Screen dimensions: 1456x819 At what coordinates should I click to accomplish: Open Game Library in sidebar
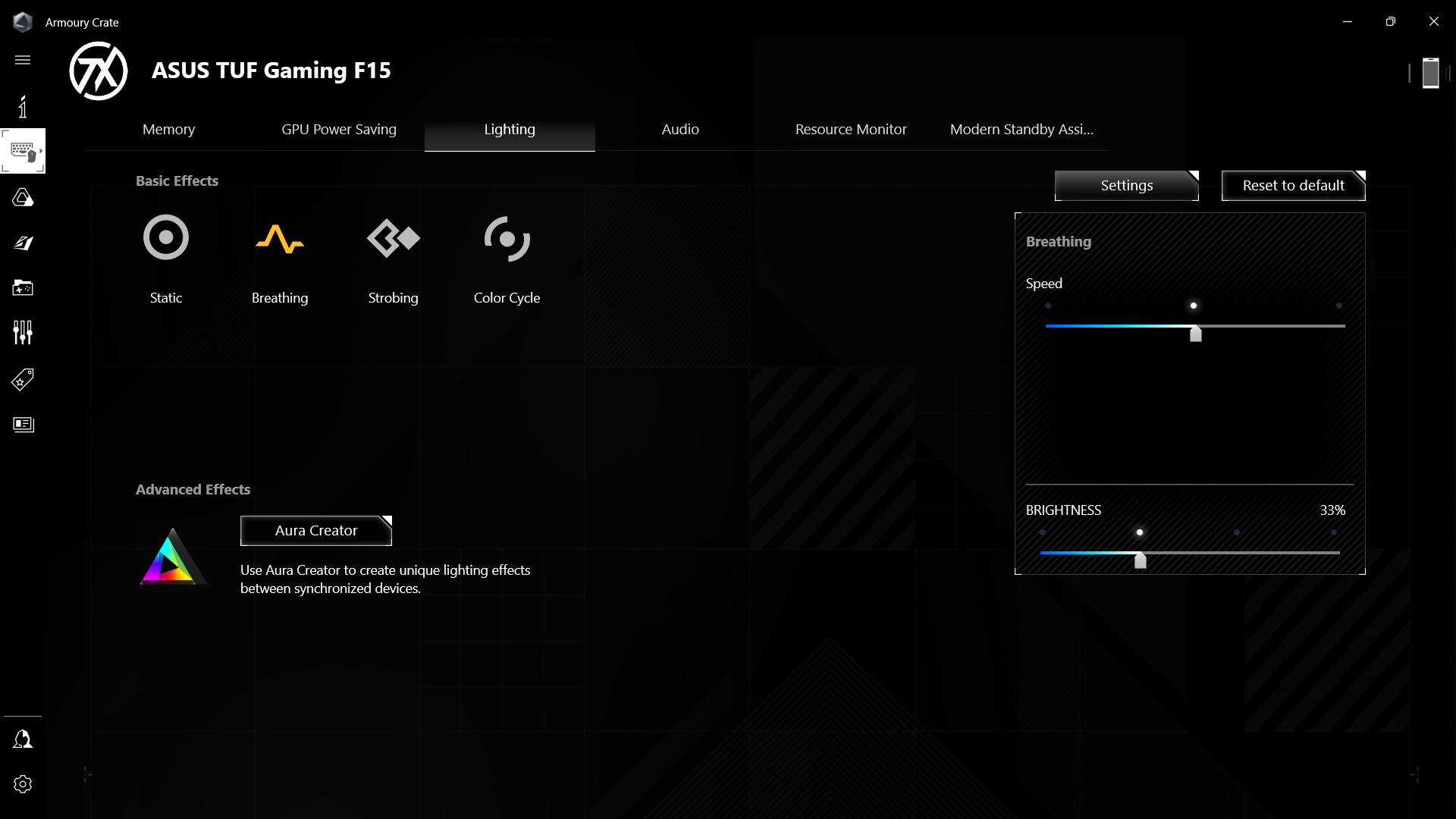point(23,287)
